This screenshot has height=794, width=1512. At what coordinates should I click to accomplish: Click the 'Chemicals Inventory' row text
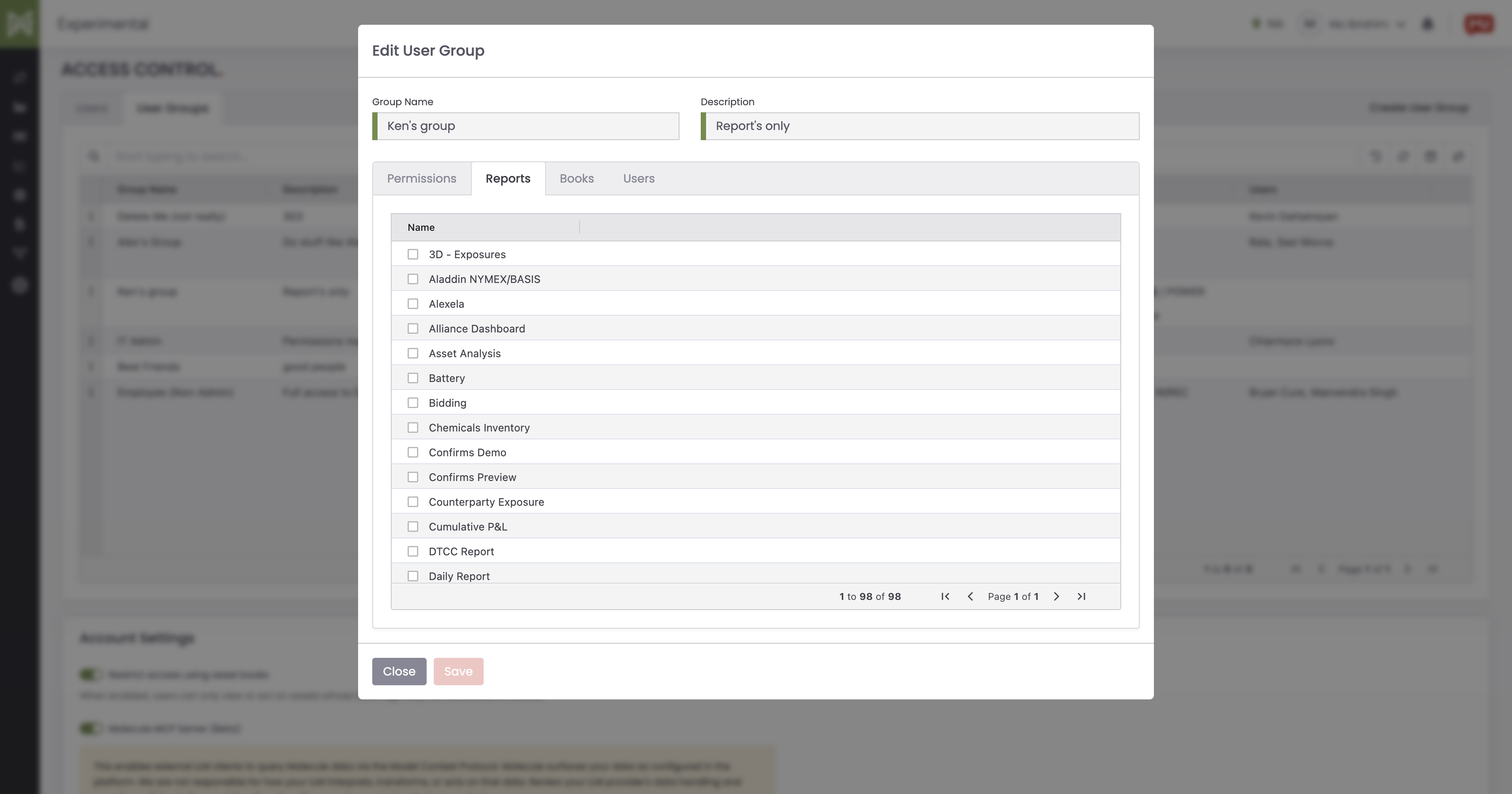click(479, 427)
